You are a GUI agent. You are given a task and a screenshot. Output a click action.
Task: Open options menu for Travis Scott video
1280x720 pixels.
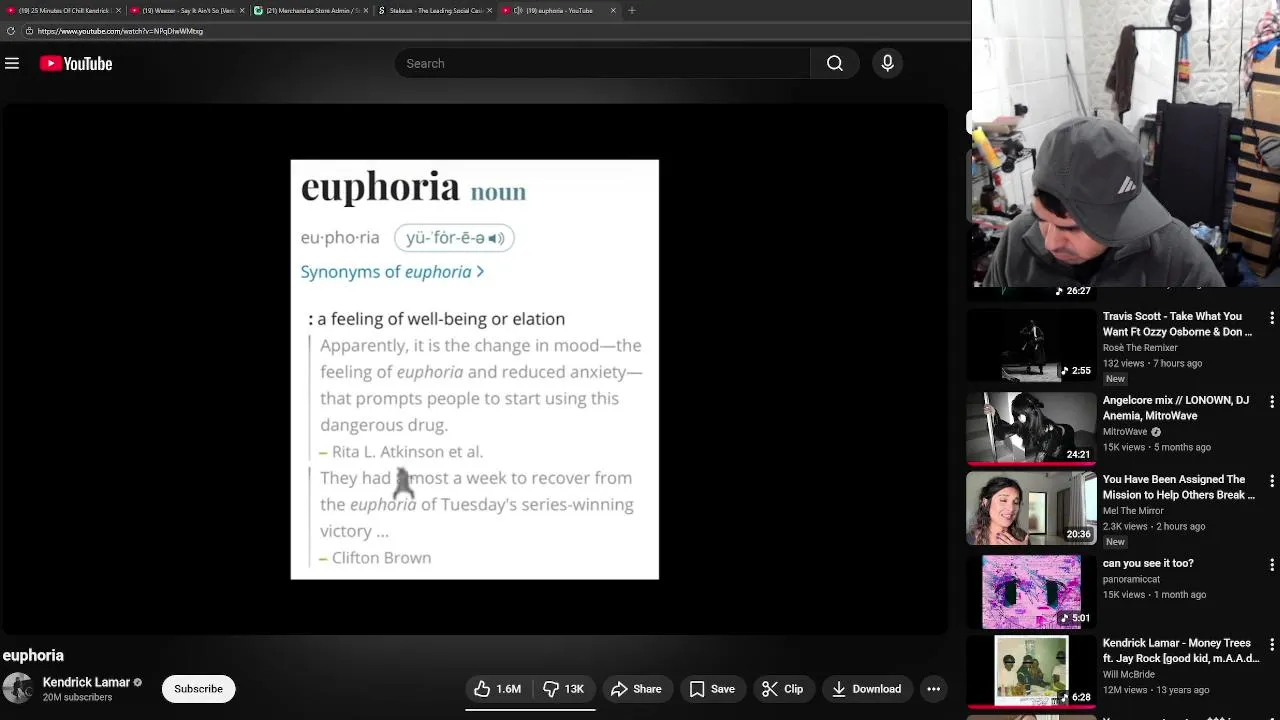click(1271, 318)
